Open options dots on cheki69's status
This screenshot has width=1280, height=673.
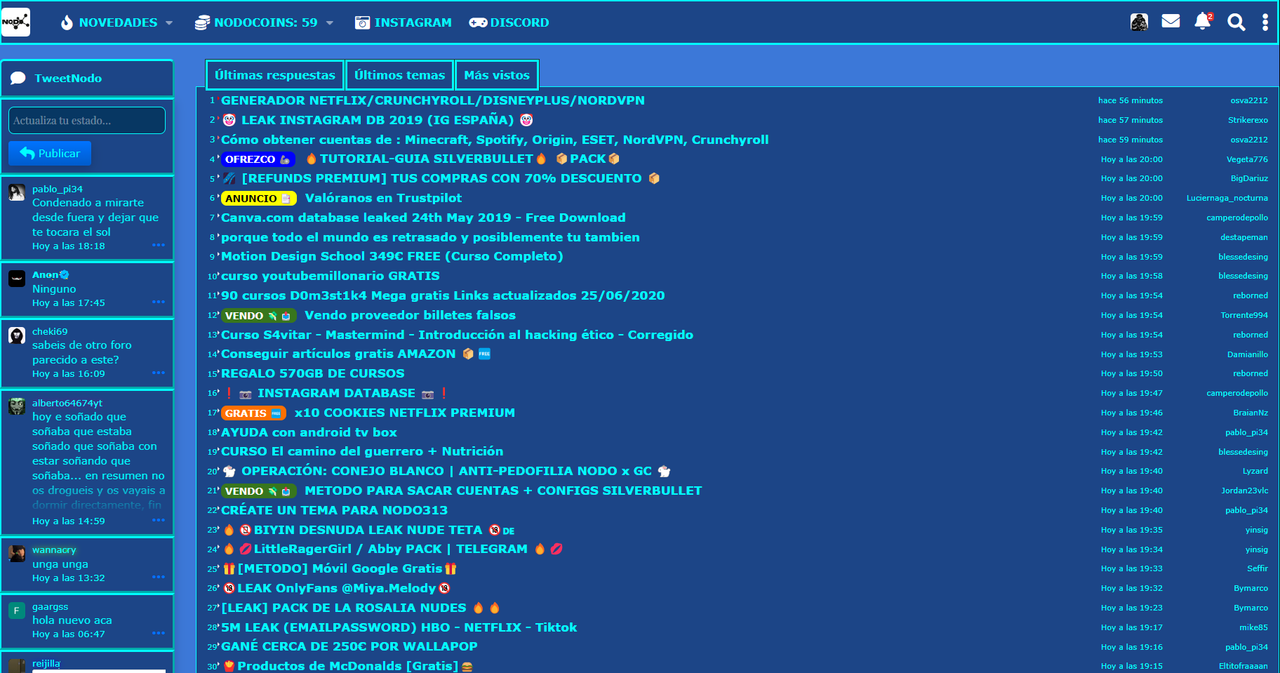(159, 373)
